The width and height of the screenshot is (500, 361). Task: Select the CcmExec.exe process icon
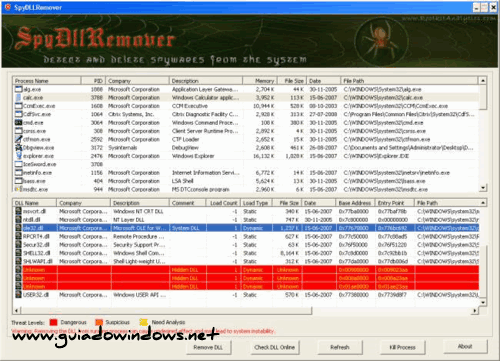pyautogui.click(x=18, y=106)
